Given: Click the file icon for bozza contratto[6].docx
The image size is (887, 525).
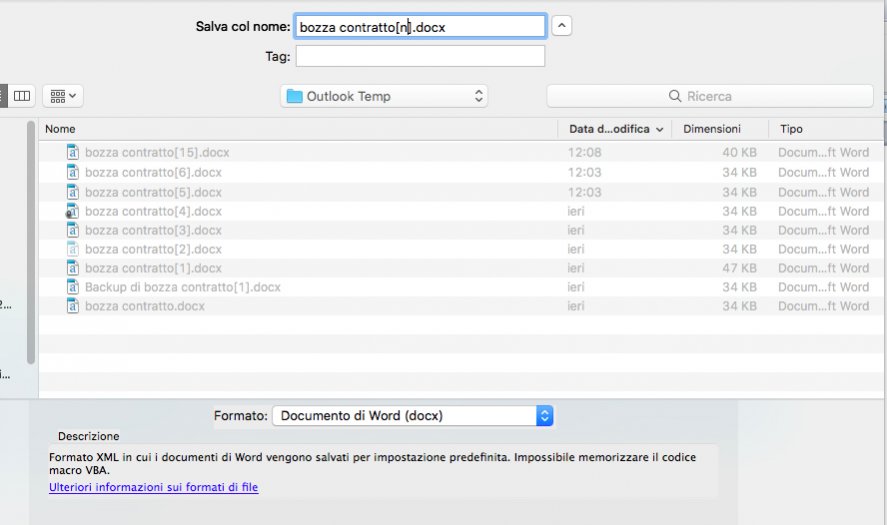Looking at the screenshot, I should point(72,172).
